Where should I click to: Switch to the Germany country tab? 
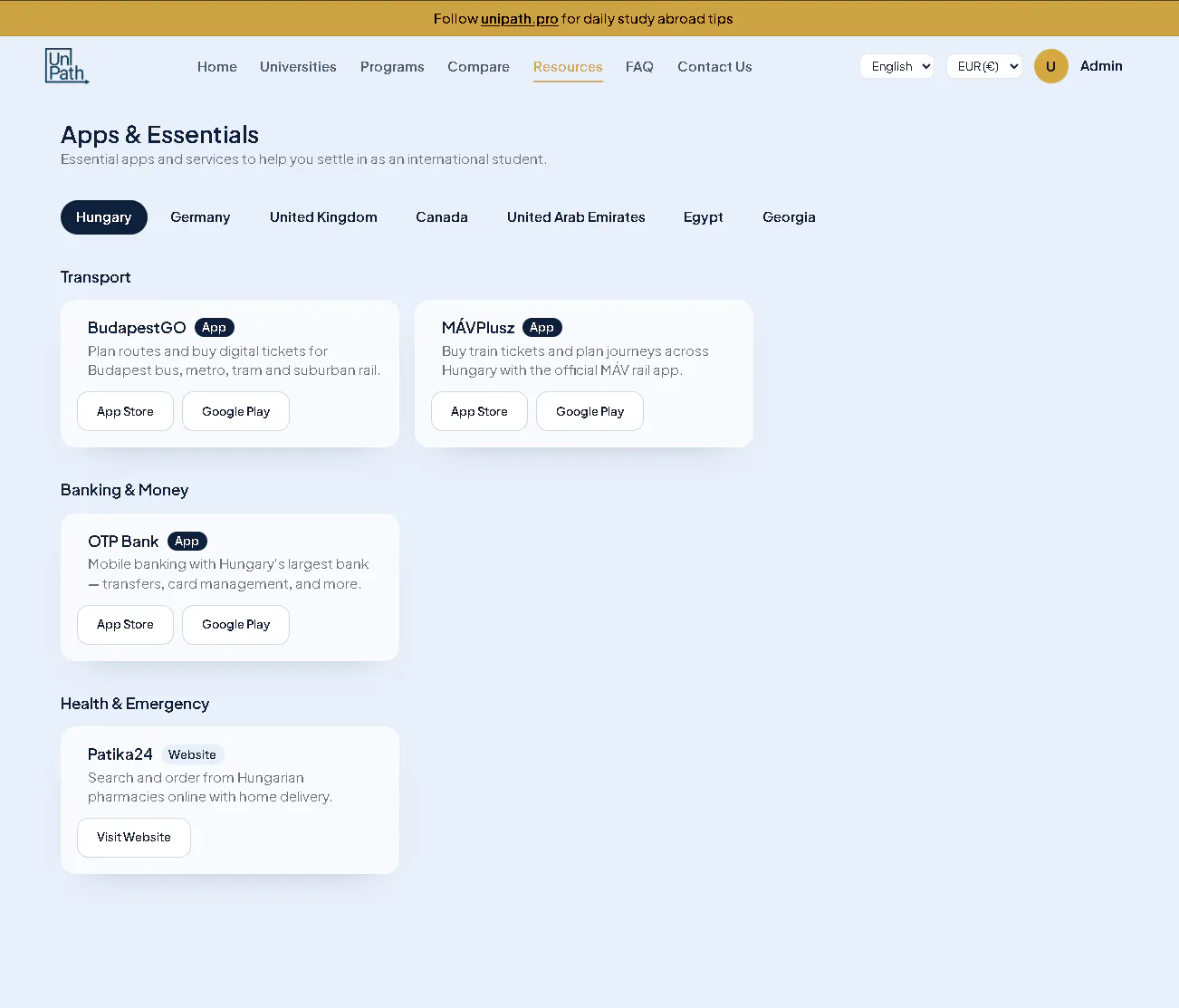pos(200,217)
